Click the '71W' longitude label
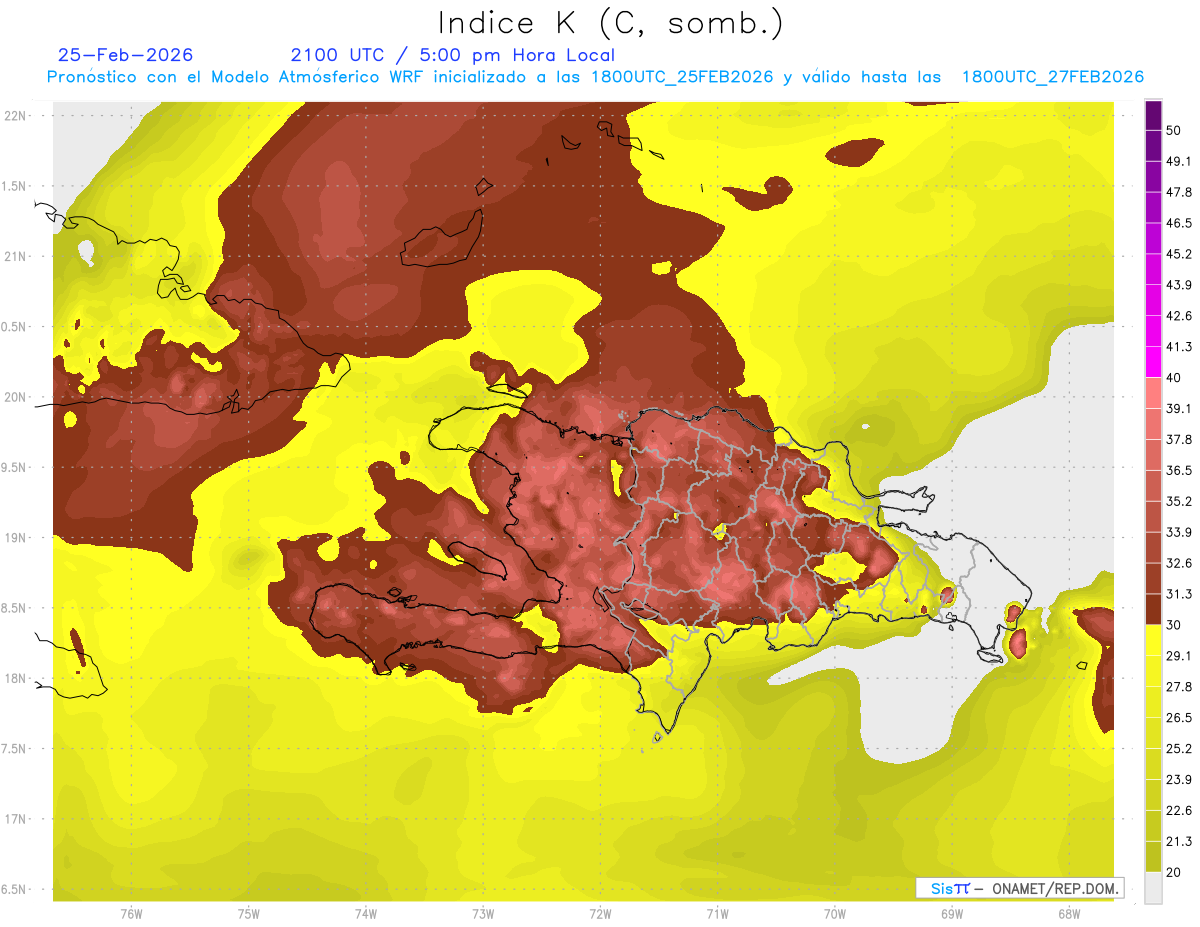The height and width of the screenshot is (927, 1200). (x=717, y=914)
